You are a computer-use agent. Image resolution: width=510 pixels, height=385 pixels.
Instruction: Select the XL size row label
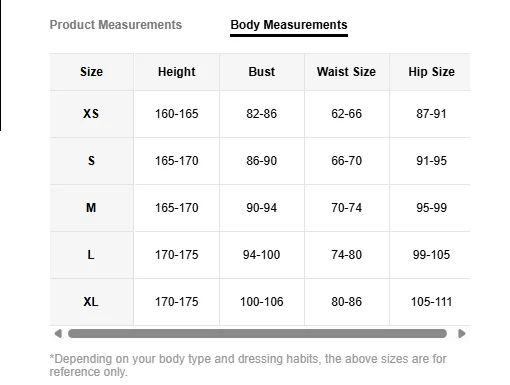[x=92, y=302]
